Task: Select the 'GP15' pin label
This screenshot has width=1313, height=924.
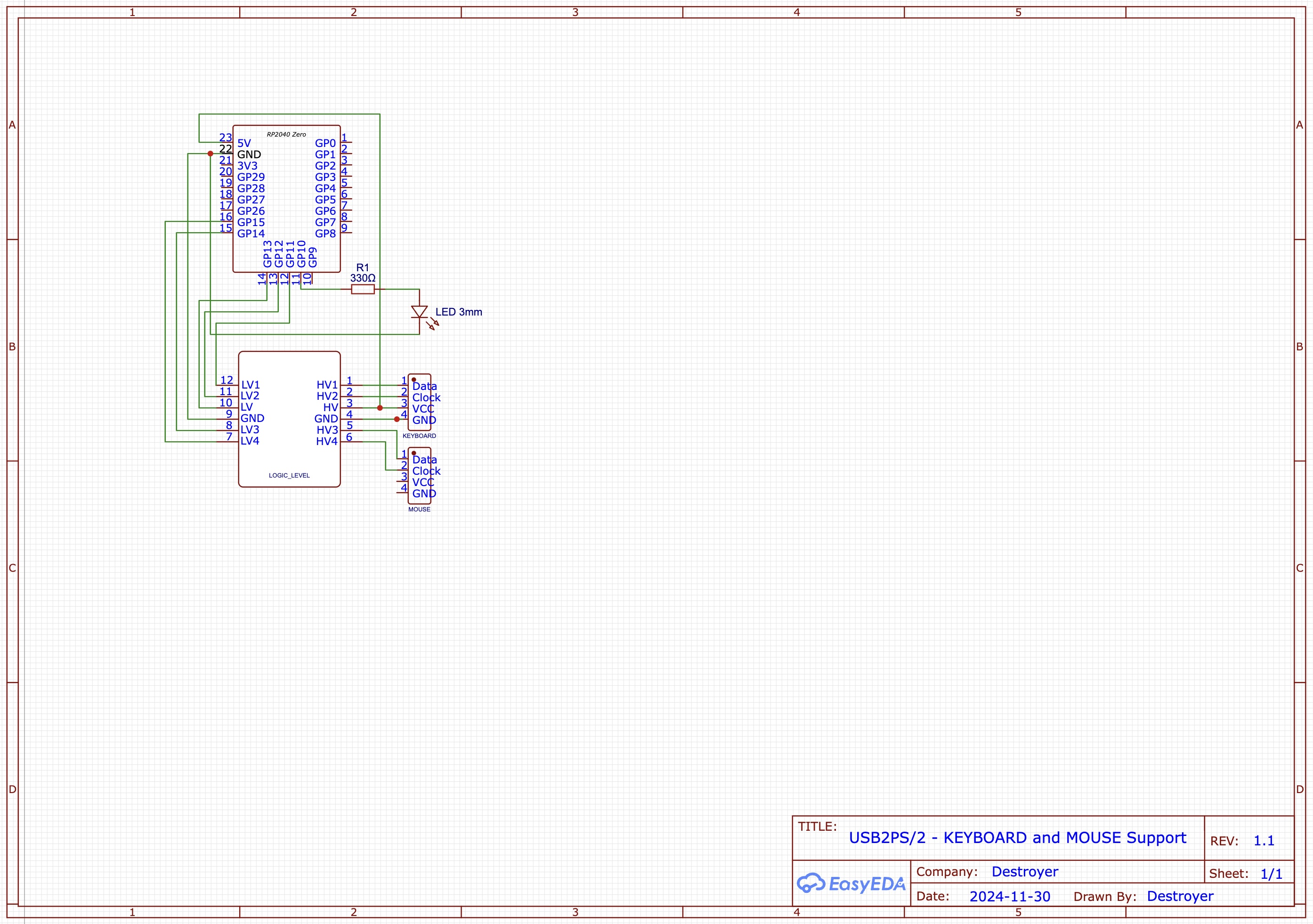Action: pyautogui.click(x=251, y=222)
